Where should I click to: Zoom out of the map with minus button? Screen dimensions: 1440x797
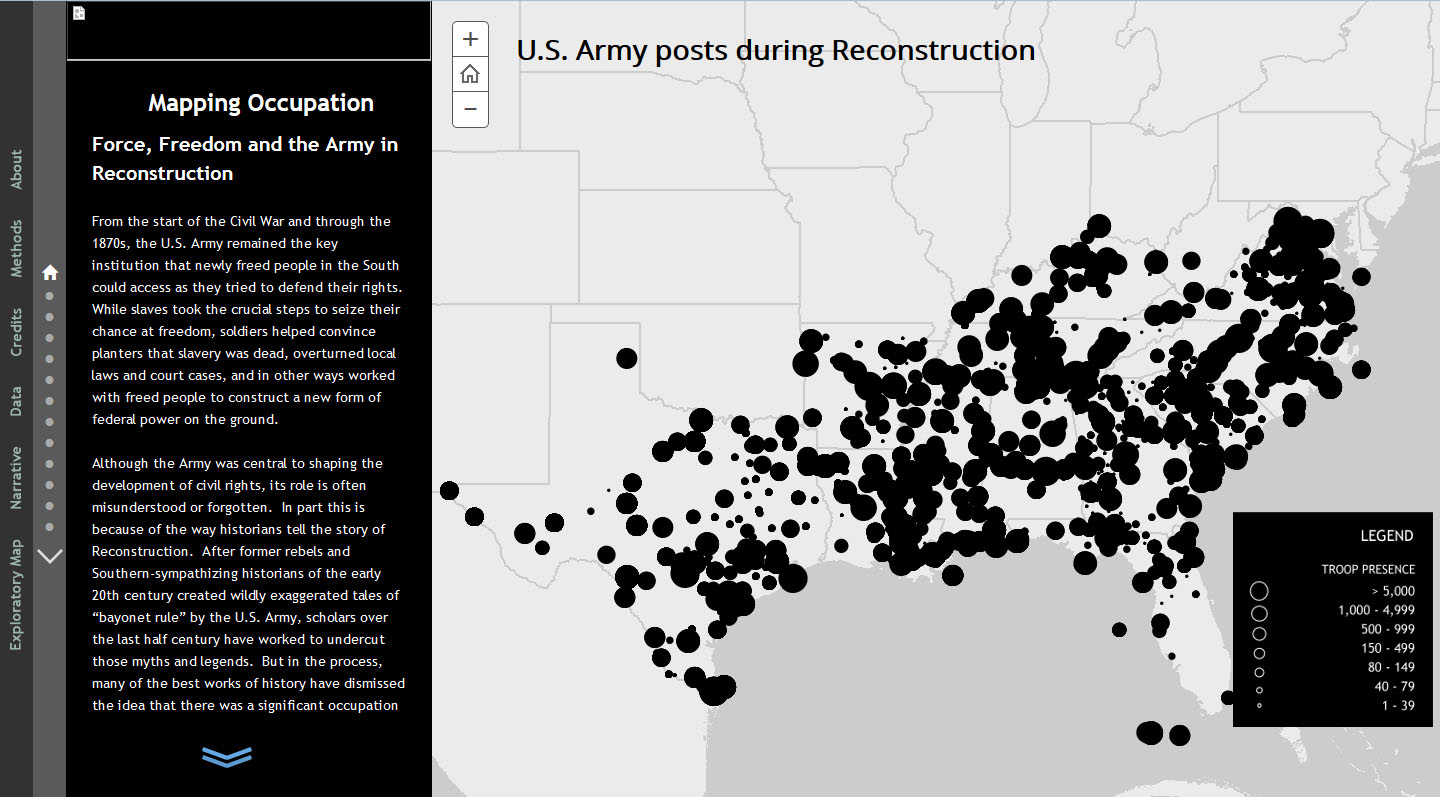click(470, 109)
